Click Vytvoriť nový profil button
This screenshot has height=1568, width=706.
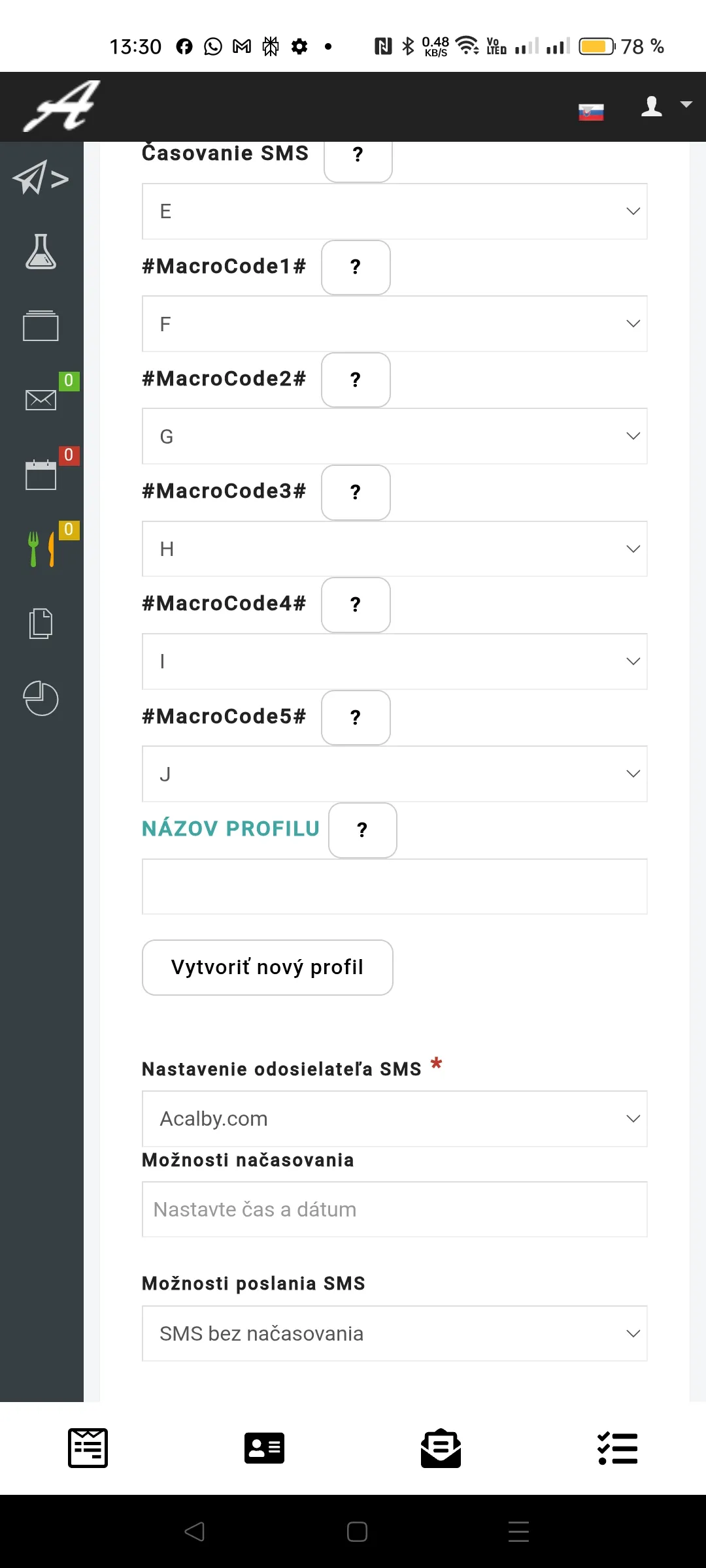pos(267,968)
